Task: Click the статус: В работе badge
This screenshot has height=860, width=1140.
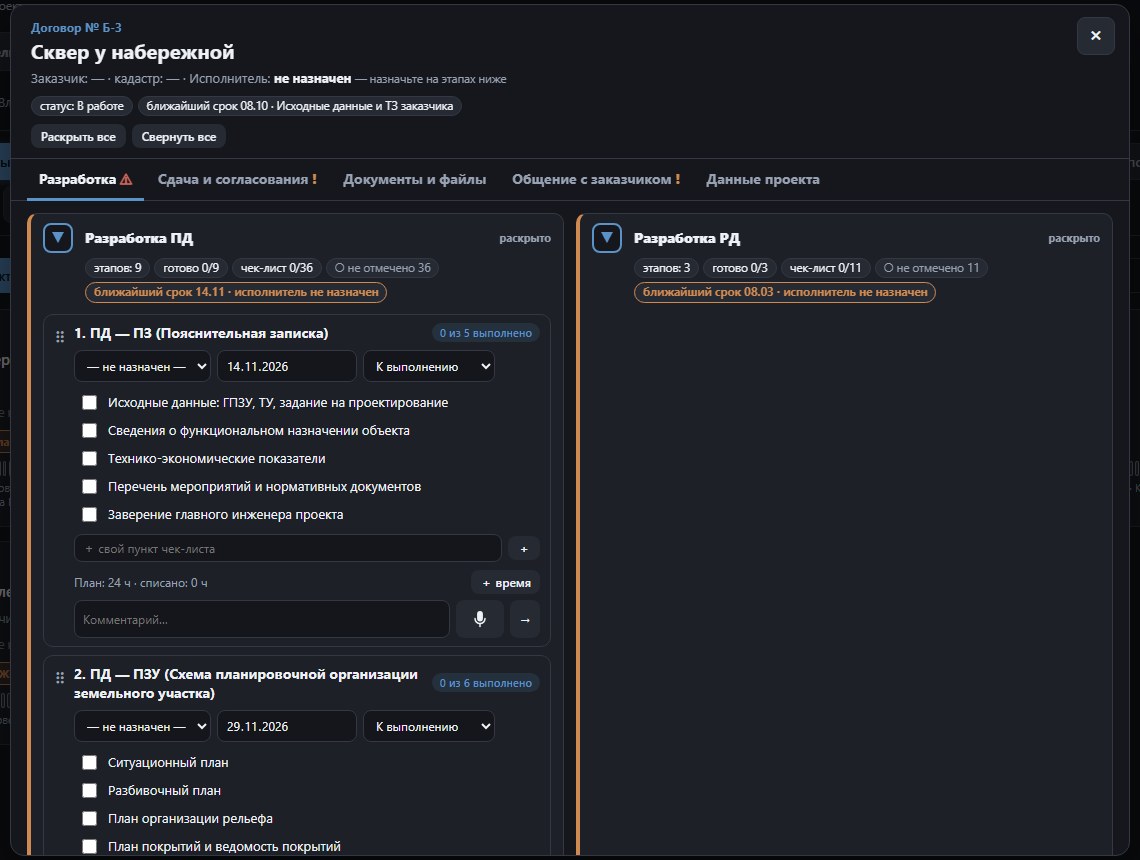Action: point(81,106)
